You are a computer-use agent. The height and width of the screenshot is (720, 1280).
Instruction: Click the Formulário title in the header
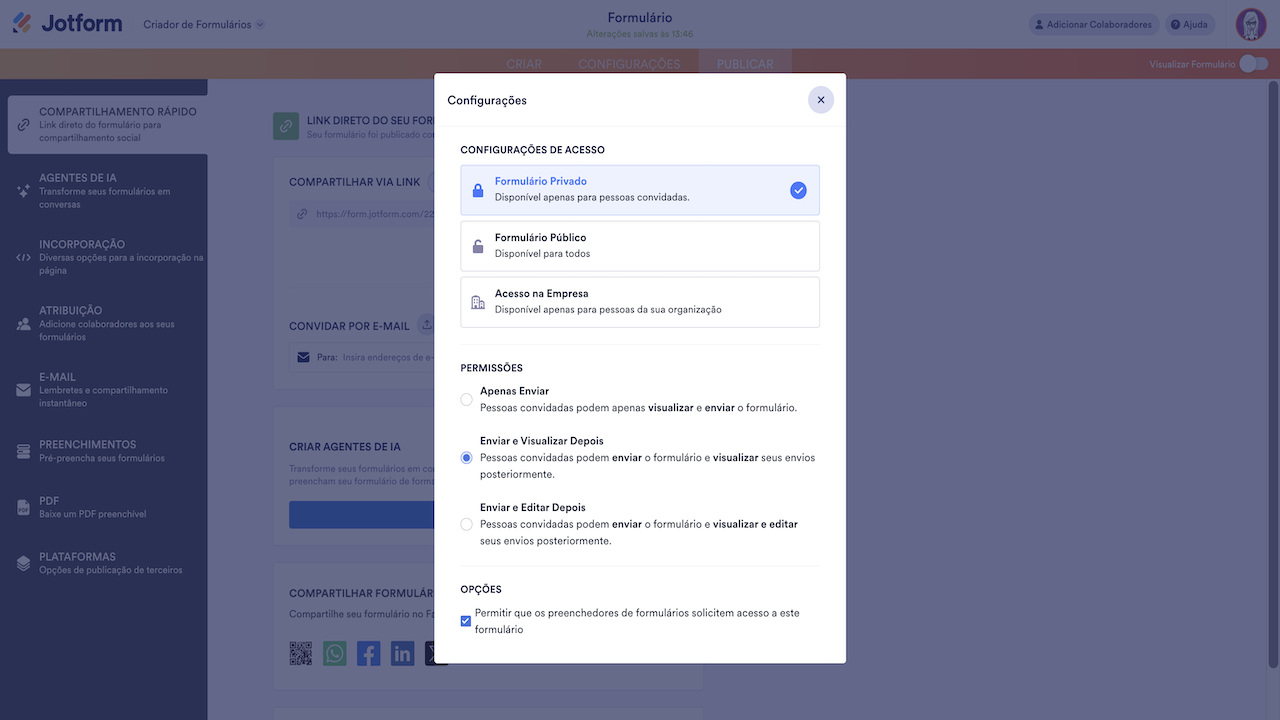[x=640, y=17]
